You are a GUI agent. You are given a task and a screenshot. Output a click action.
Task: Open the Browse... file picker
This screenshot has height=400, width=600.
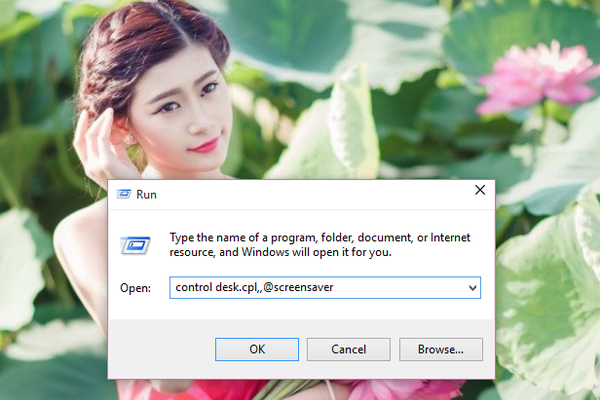(x=441, y=349)
